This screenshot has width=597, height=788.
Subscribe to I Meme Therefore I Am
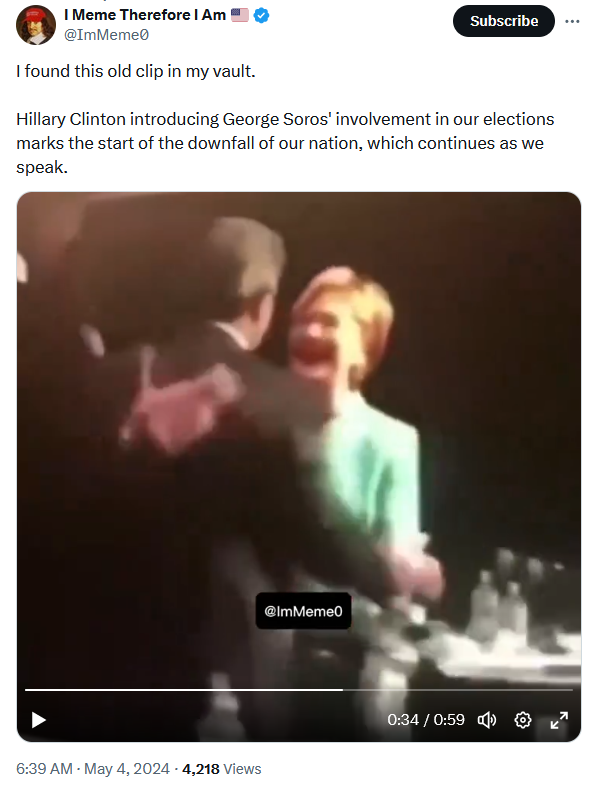504,21
